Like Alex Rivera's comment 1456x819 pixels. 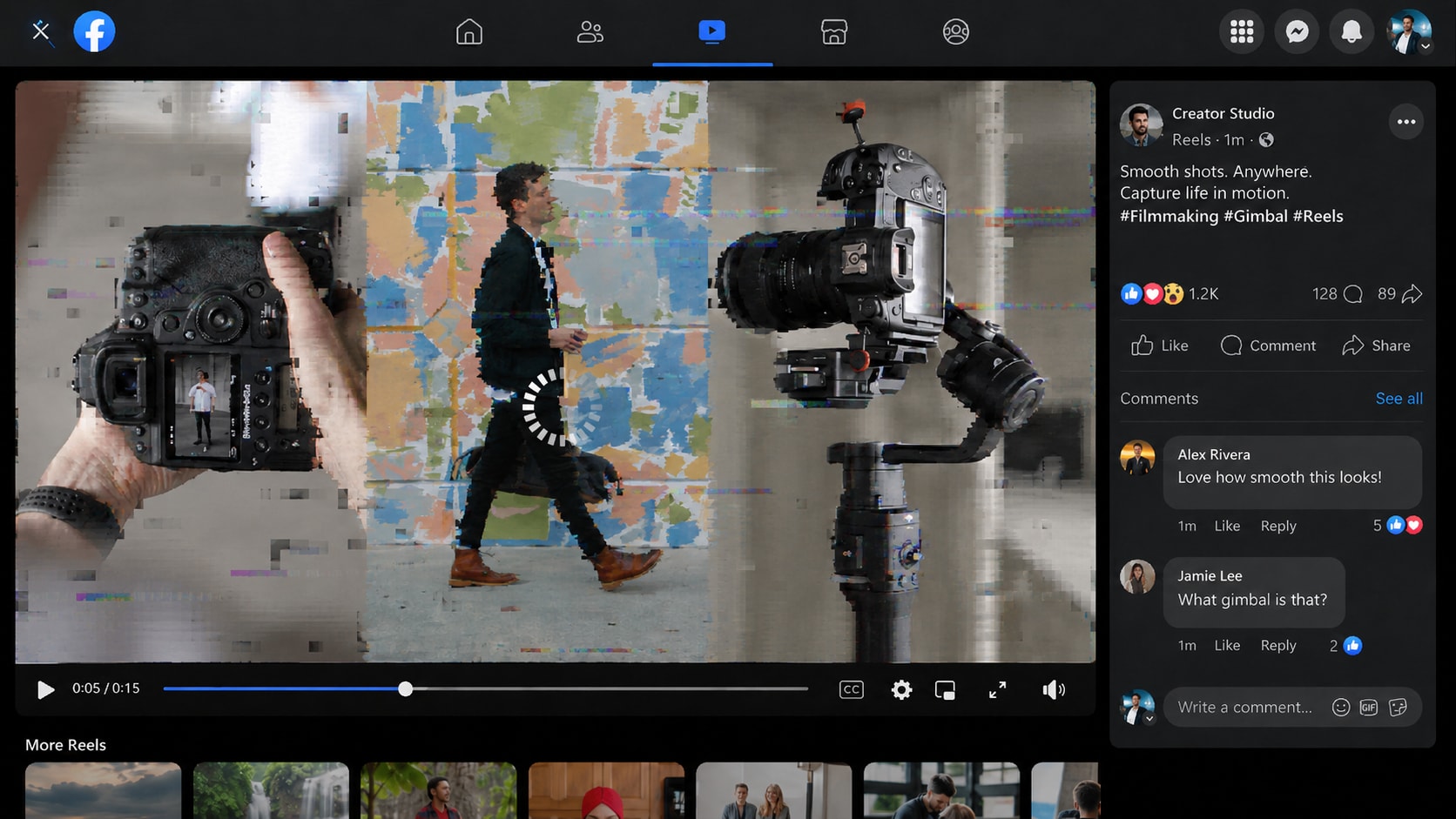[x=1227, y=526]
